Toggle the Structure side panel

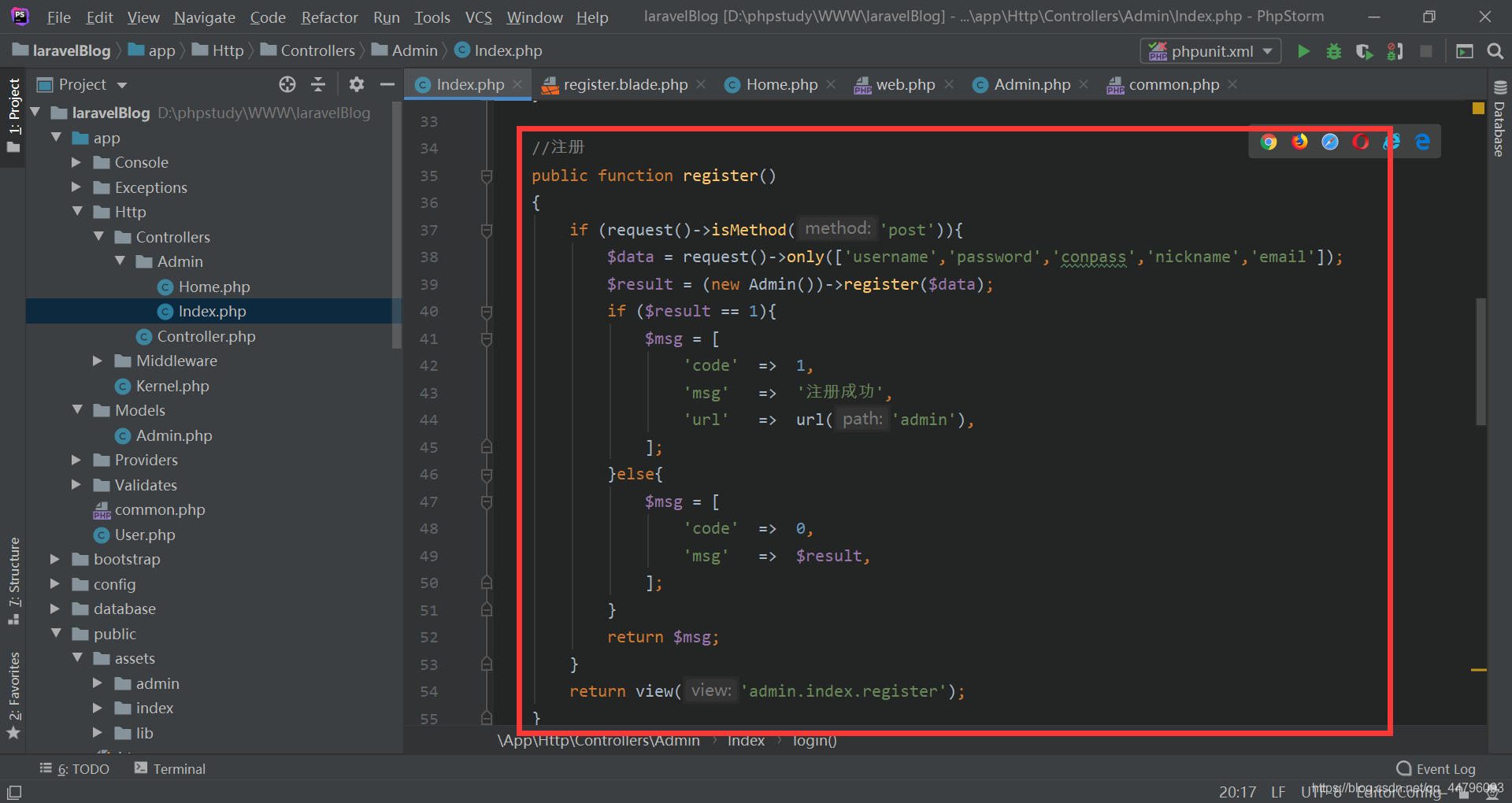tap(13, 581)
